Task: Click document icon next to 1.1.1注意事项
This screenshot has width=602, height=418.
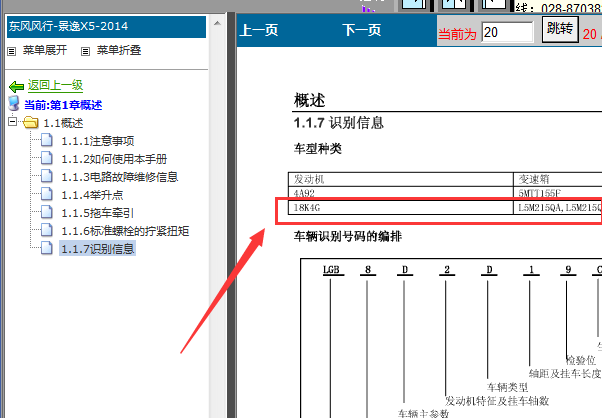Action: point(46,140)
